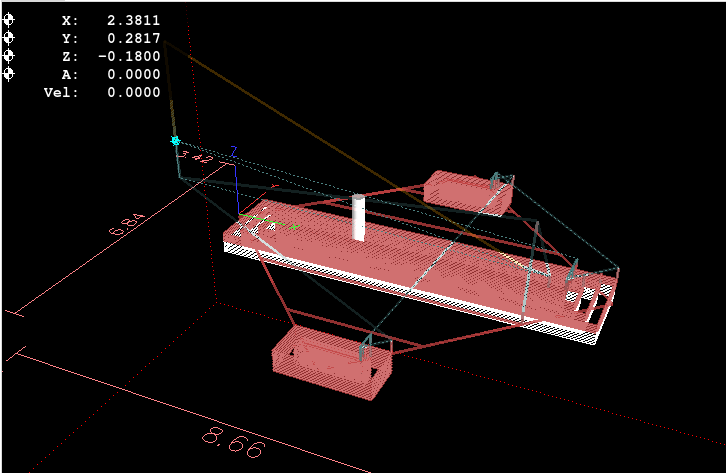Click the Y position value 0.2817
The height and width of the screenshot is (473, 726).
[133, 38]
